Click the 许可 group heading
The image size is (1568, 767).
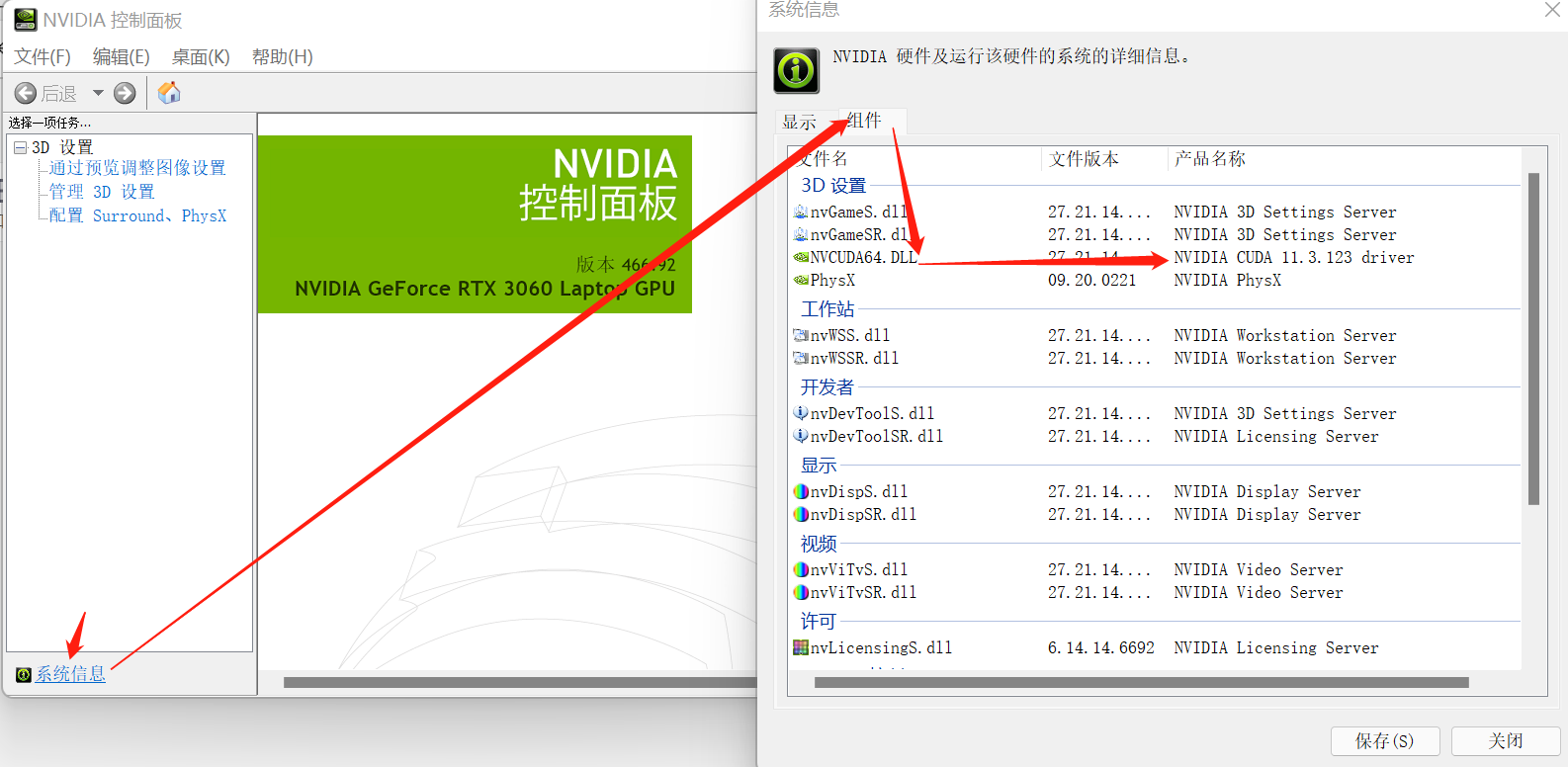click(819, 621)
